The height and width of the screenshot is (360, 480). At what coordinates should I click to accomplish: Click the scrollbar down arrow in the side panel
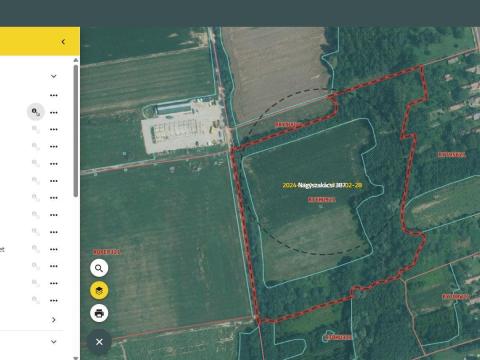(x=76, y=358)
